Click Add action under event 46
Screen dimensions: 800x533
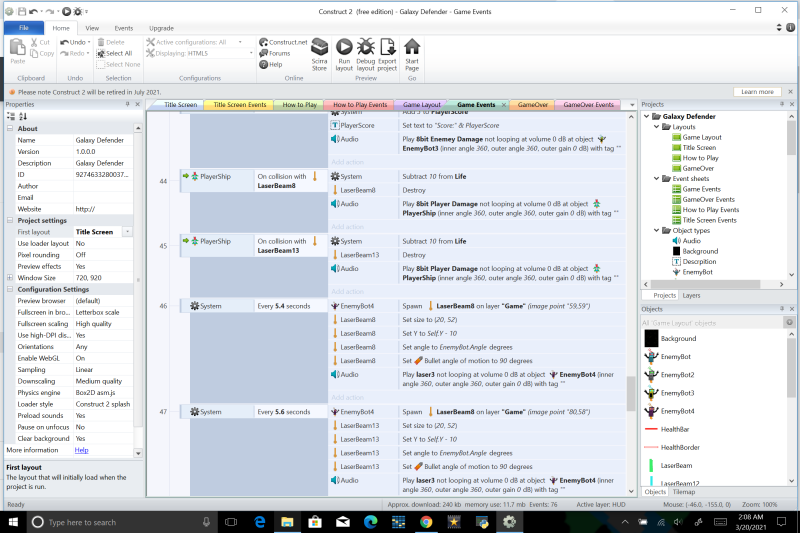347,398
